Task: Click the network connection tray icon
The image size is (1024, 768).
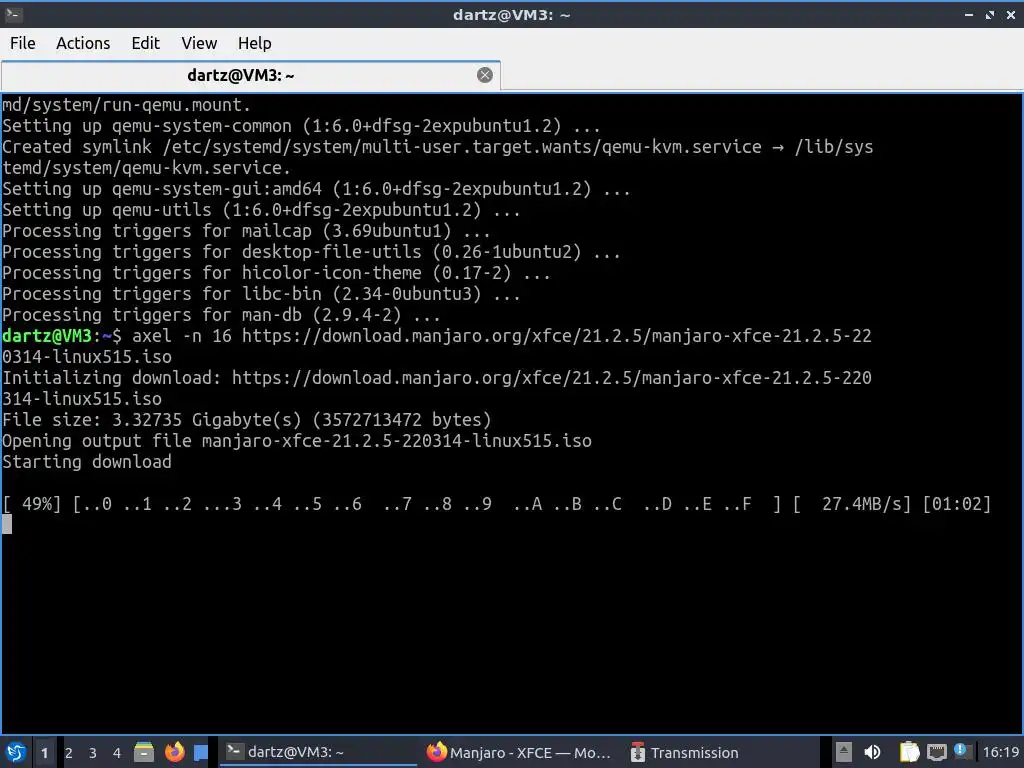Action: pos(936,753)
